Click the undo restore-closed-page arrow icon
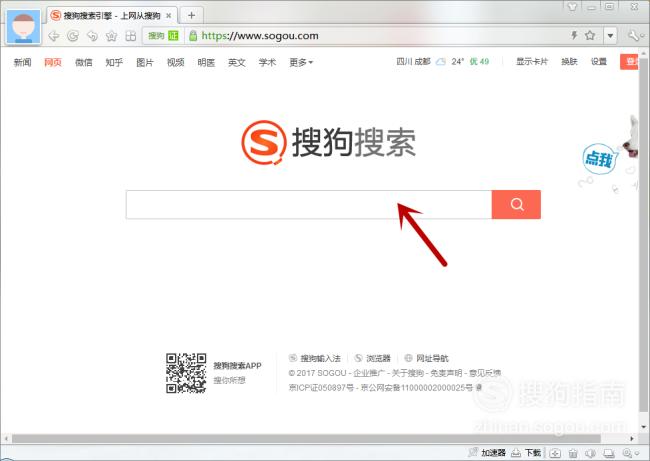This screenshot has height=461, width=650. coord(92,36)
